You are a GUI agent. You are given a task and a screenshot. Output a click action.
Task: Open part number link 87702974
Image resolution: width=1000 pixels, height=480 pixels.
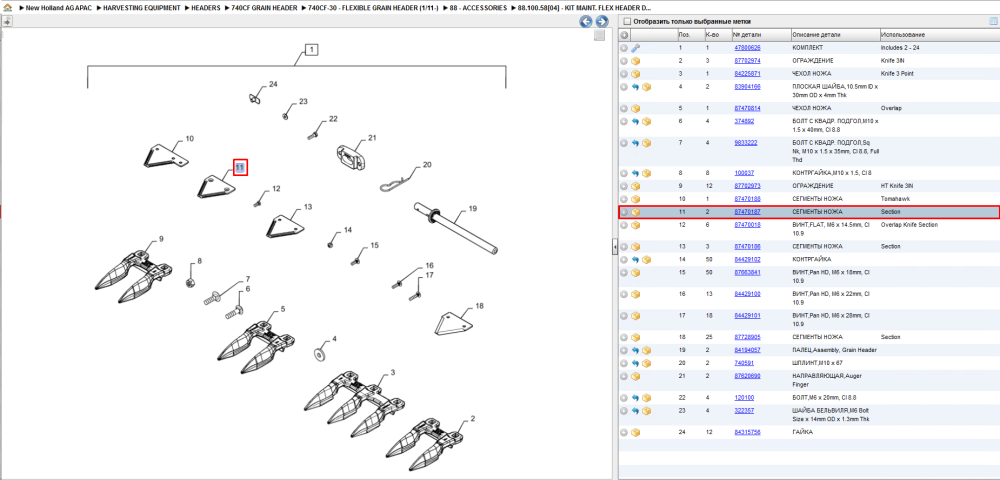[747, 61]
